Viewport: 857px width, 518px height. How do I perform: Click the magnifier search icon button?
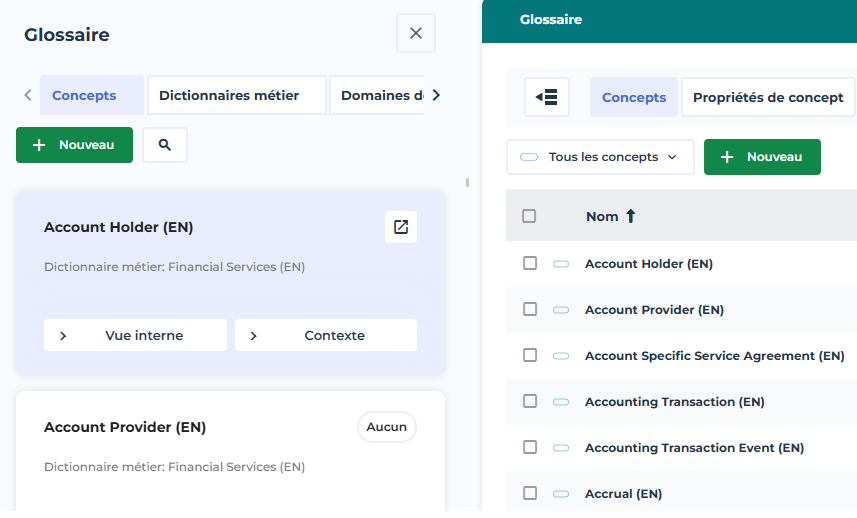[165, 145]
